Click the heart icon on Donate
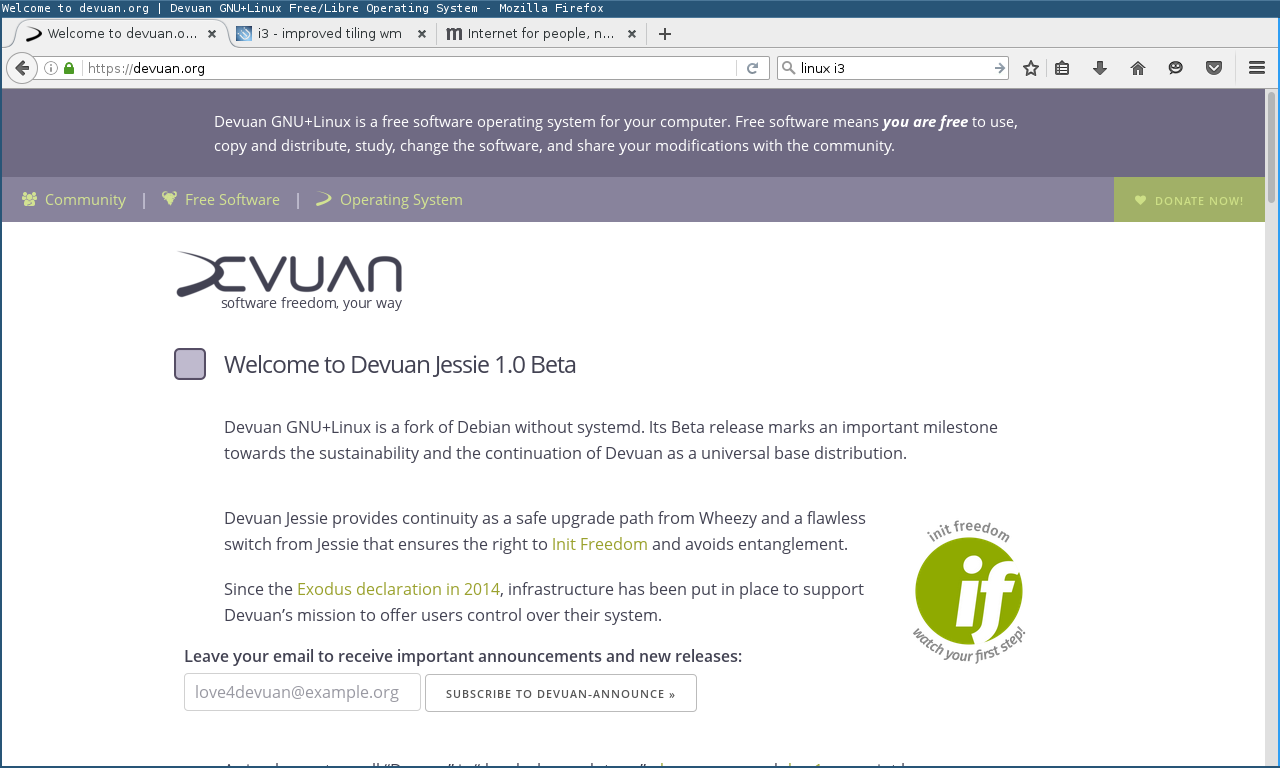1280x768 pixels. click(x=1140, y=200)
